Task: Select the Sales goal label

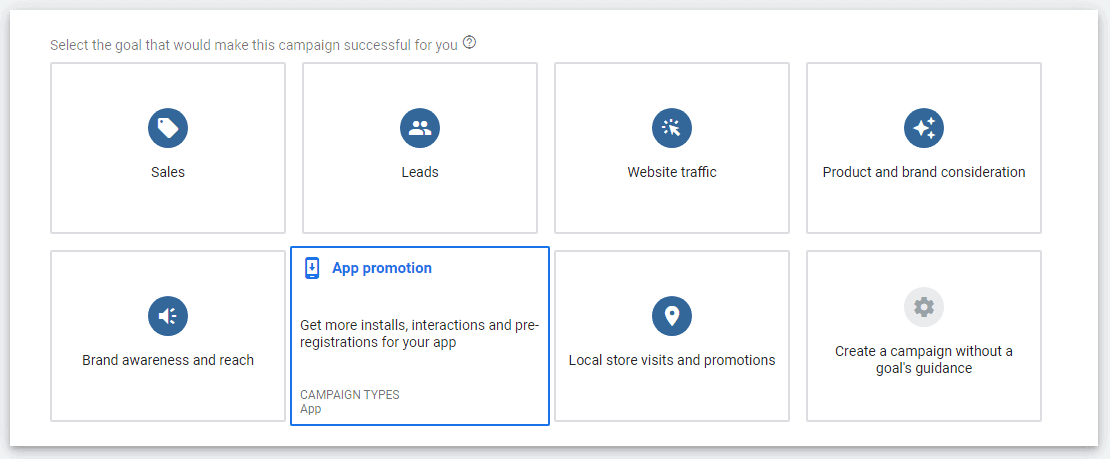Action: (x=168, y=172)
